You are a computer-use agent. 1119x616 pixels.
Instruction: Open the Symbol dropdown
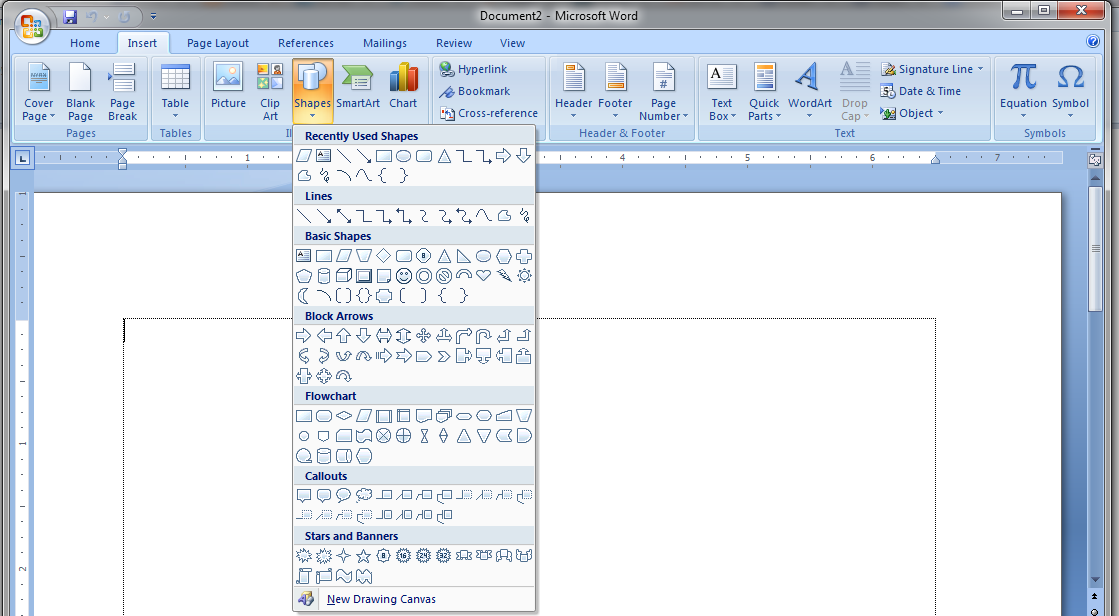(x=1070, y=94)
